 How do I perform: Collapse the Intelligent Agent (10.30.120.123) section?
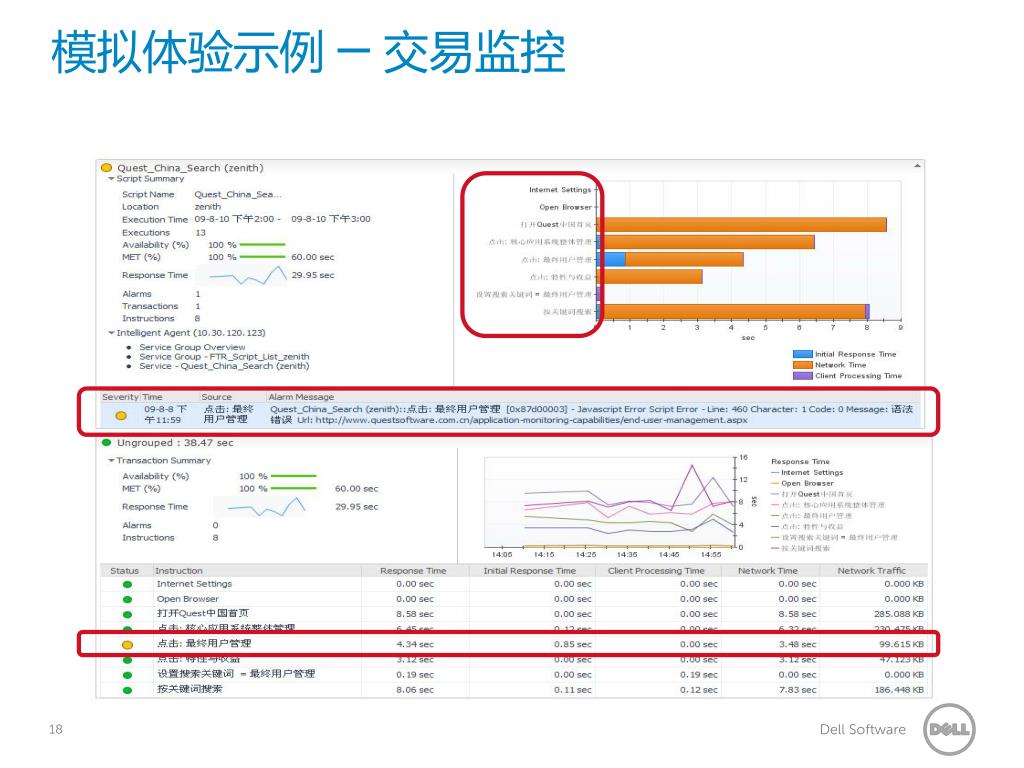click(111, 333)
